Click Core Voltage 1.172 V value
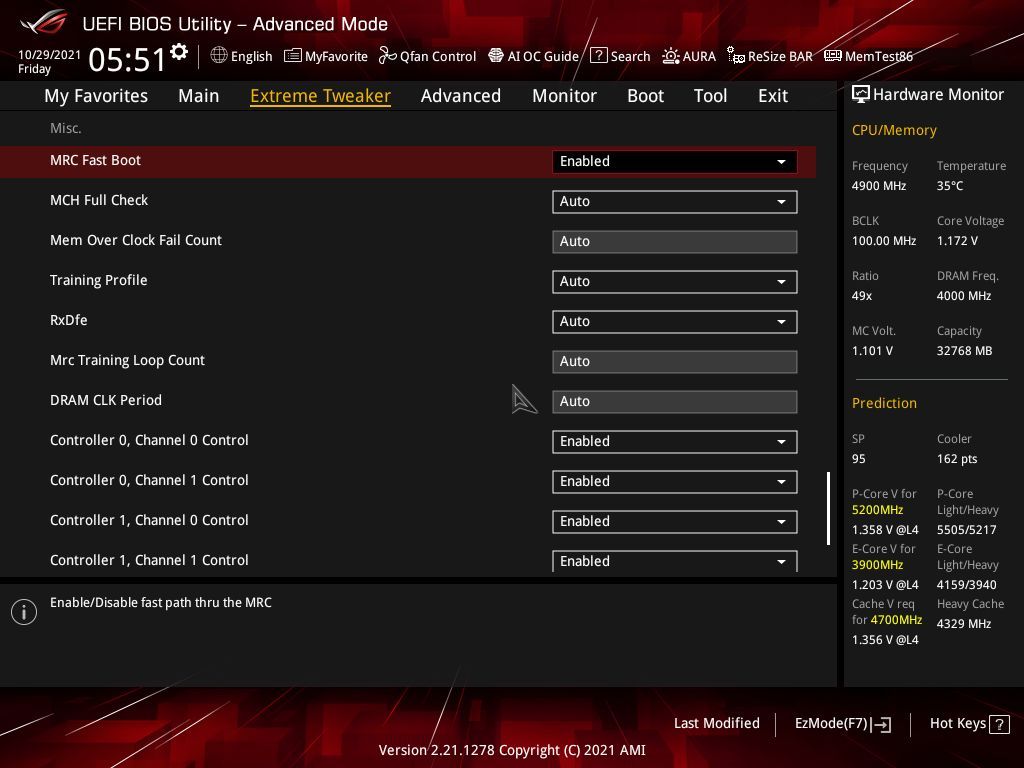The width and height of the screenshot is (1024, 768). (x=957, y=241)
